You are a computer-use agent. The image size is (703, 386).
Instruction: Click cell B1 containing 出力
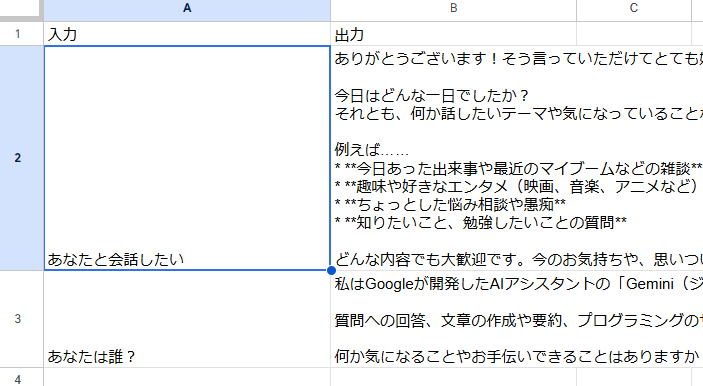pos(453,34)
